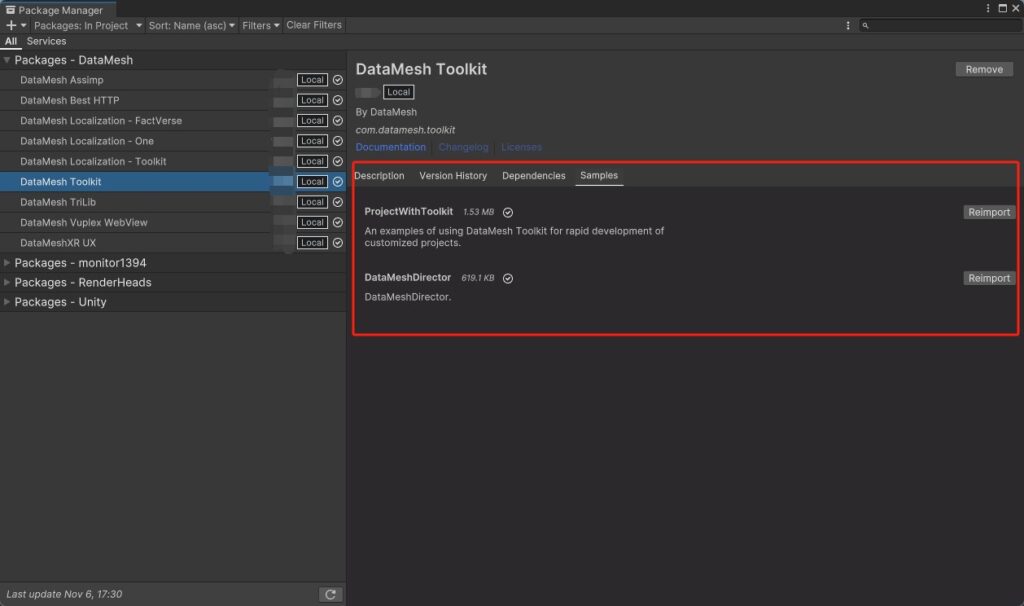This screenshot has height=606, width=1024.
Task: Click the Remove button for DataMesh Toolkit
Action: pyautogui.click(x=983, y=69)
